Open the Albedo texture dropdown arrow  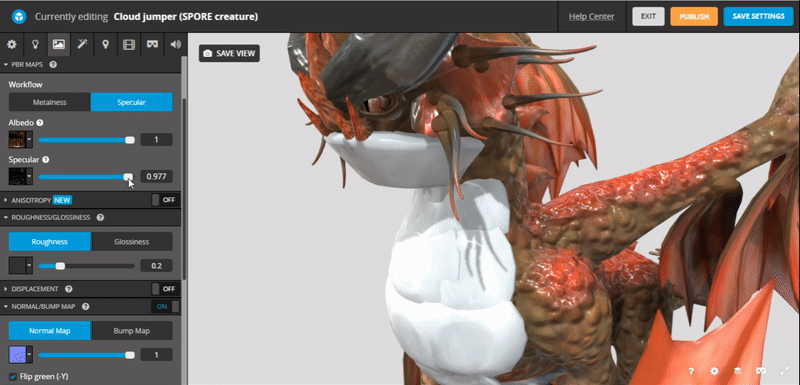pyautogui.click(x=29, y=139)
